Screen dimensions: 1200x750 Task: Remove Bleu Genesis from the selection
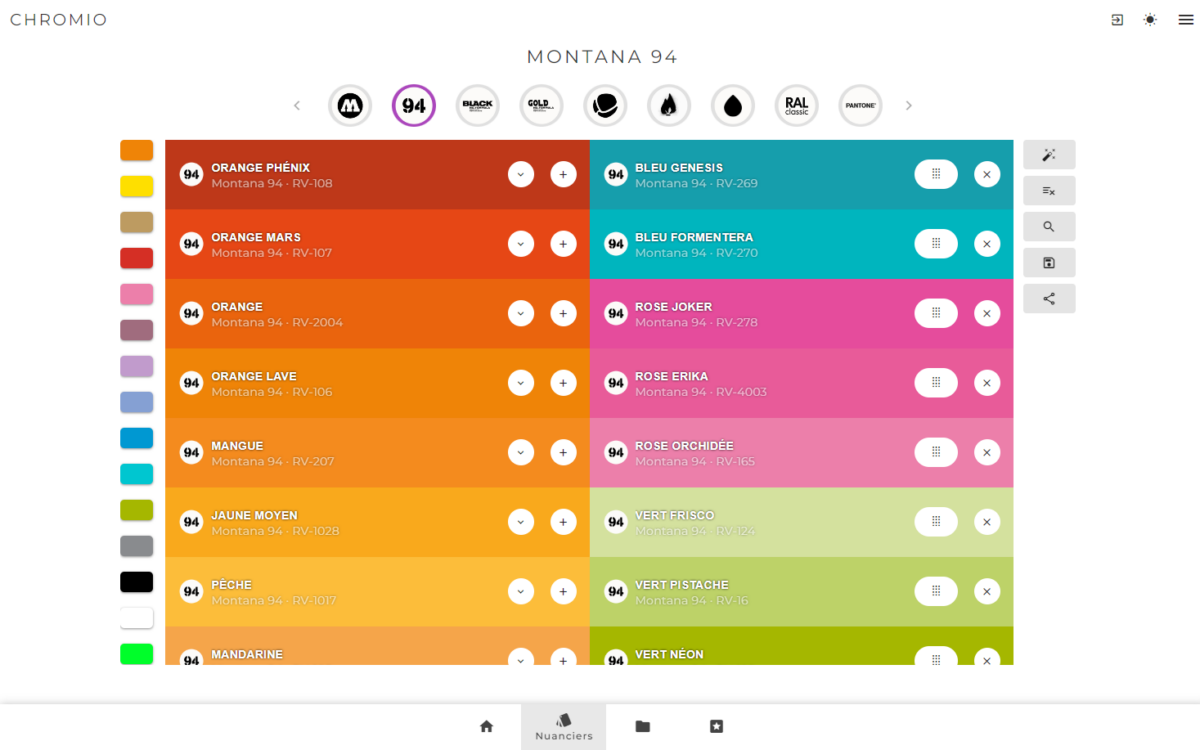pos(987,174)
